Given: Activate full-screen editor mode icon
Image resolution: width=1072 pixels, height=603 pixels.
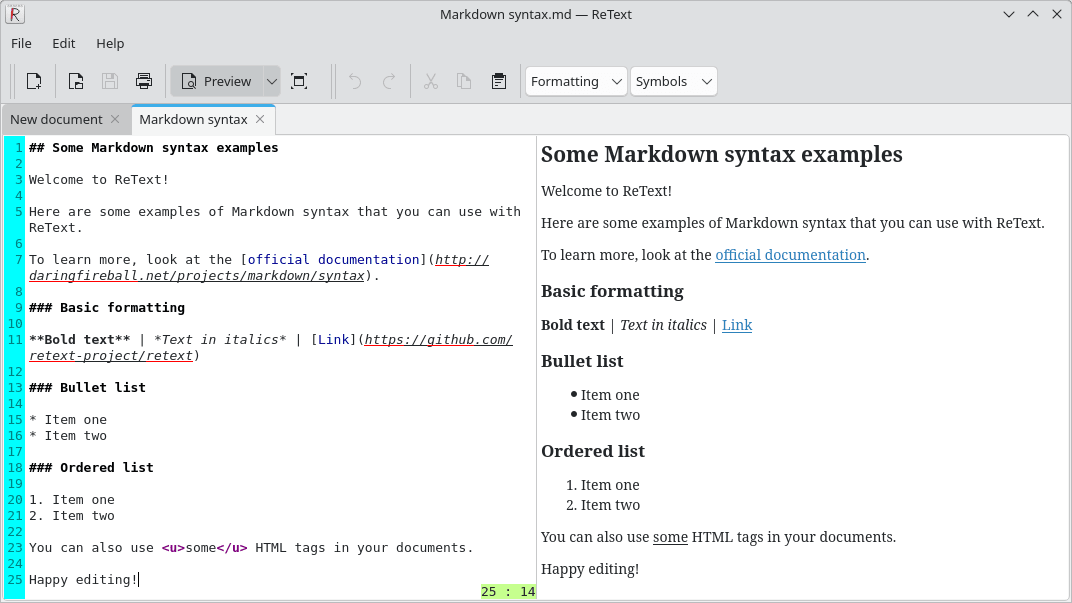Looking at the screenshot, I should [x=298, y=81].
